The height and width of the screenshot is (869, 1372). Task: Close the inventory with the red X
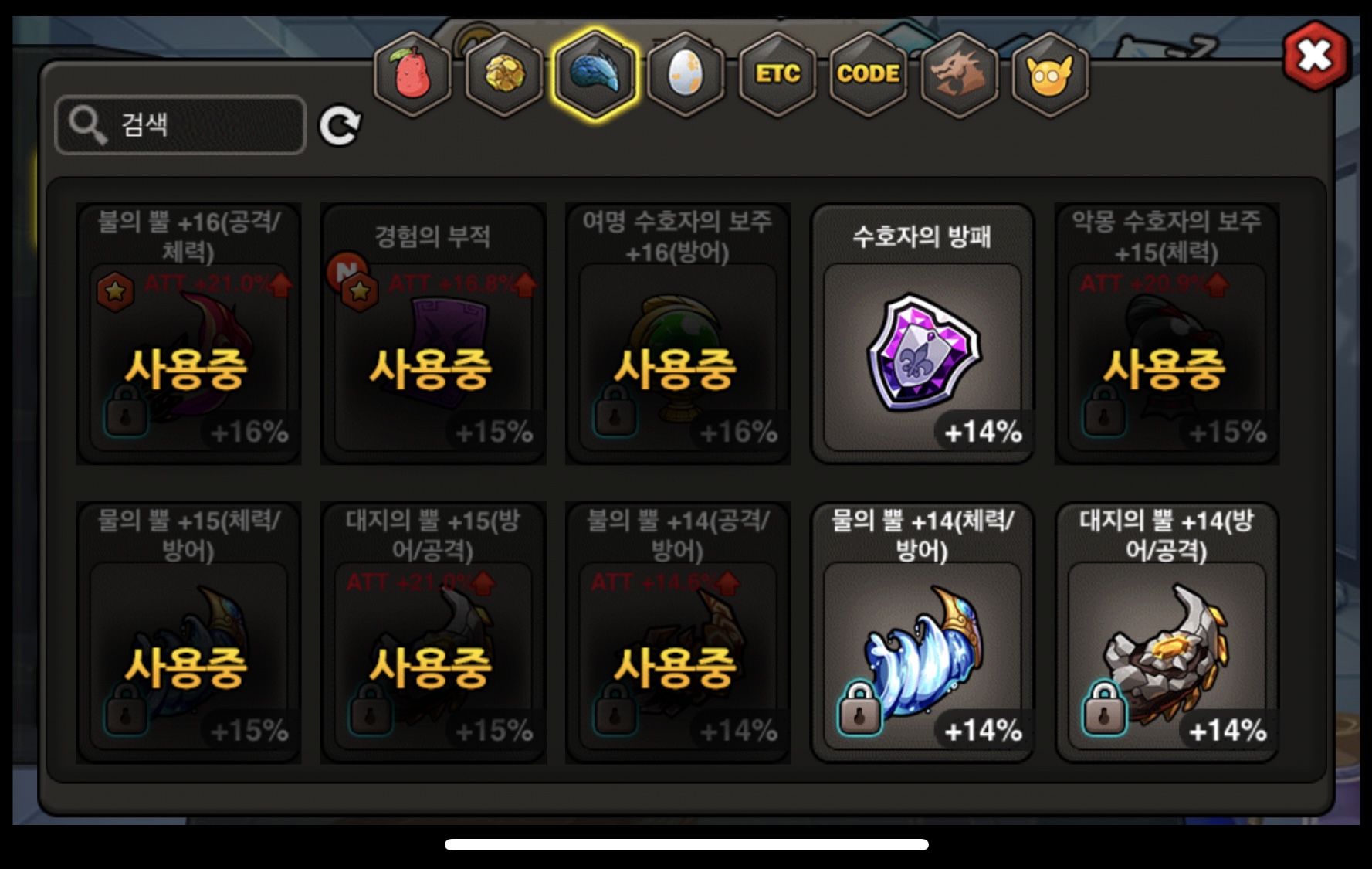click(x=1316, y=56)
